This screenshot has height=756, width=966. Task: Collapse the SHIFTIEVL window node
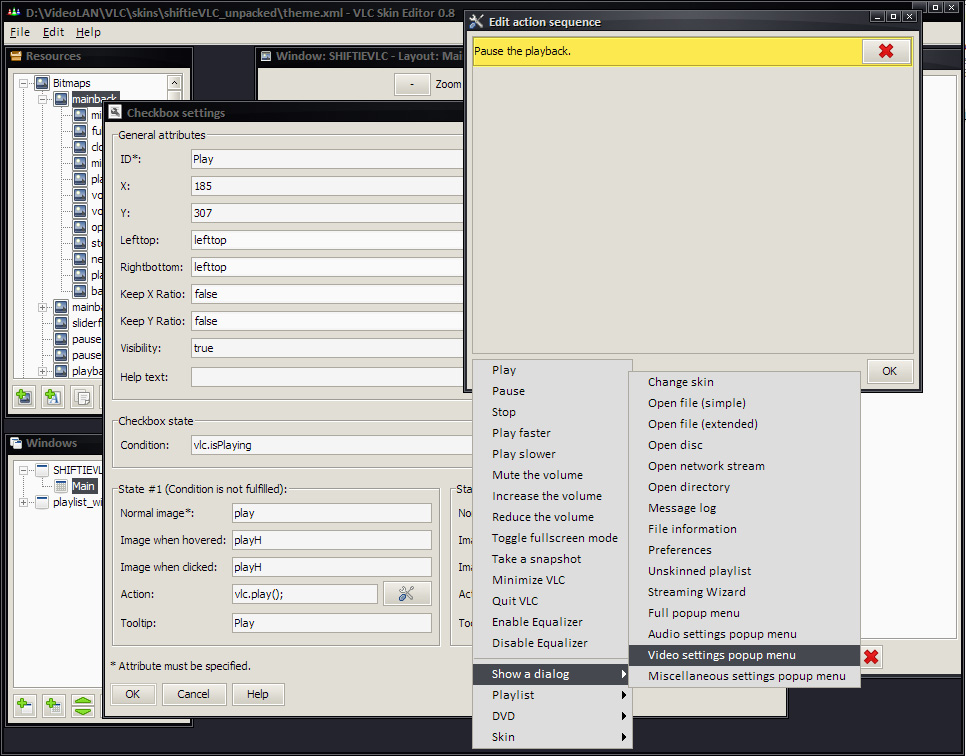(23, 470)
